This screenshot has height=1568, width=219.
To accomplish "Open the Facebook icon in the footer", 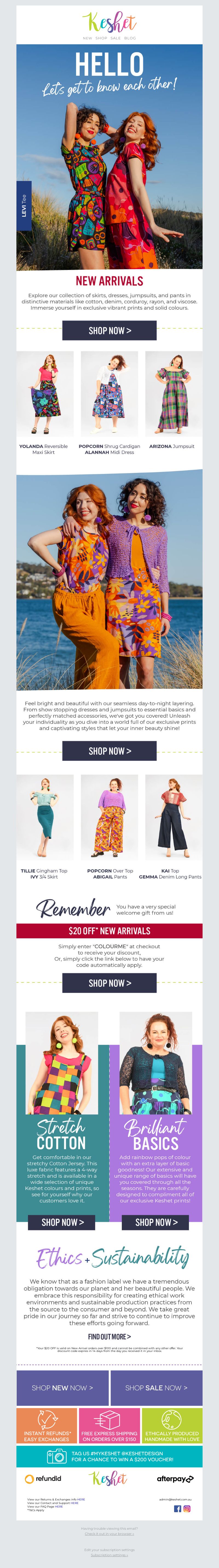I will [x=177, y=1508].
